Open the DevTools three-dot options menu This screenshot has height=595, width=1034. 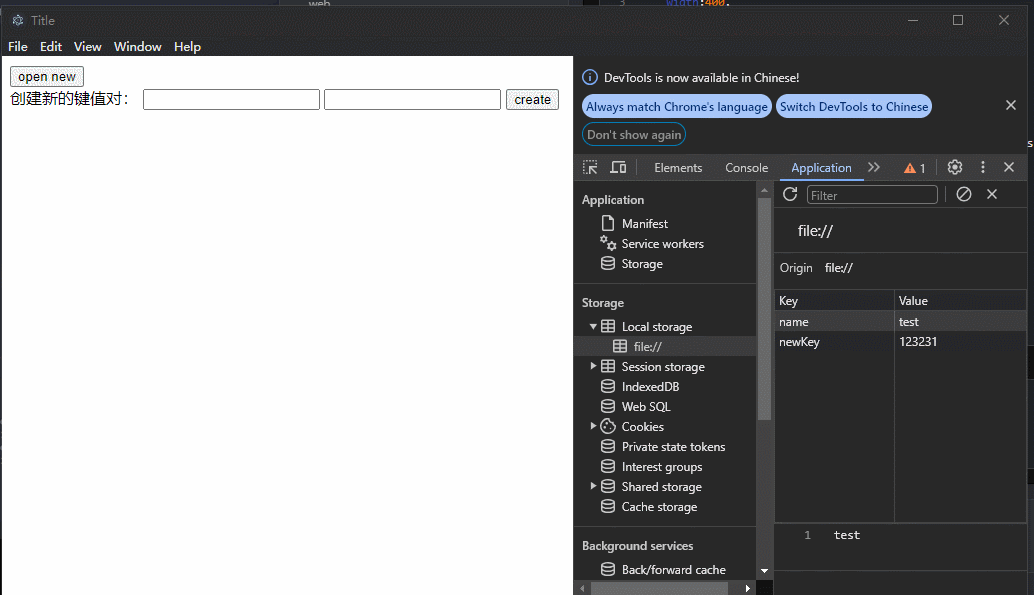pos(983,168)
